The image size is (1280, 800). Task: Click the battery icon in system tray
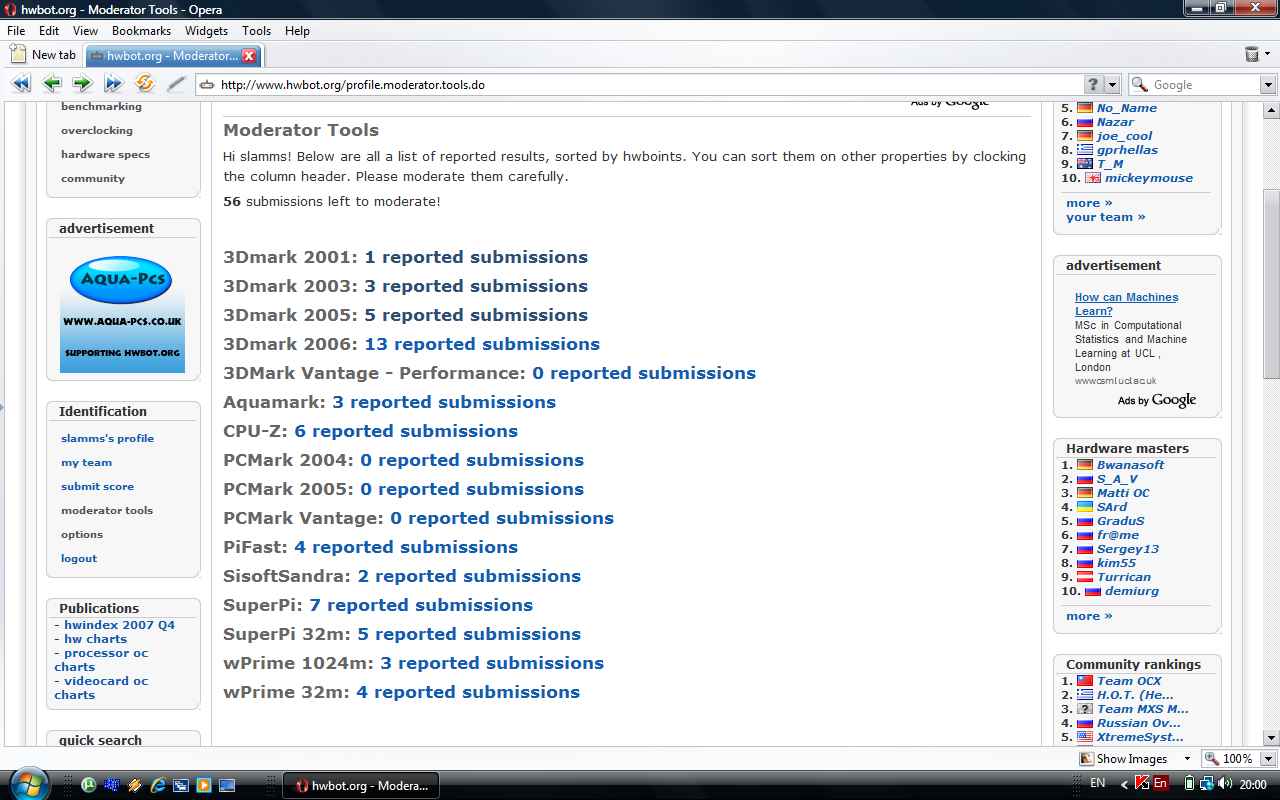[x=1190, y=784]
